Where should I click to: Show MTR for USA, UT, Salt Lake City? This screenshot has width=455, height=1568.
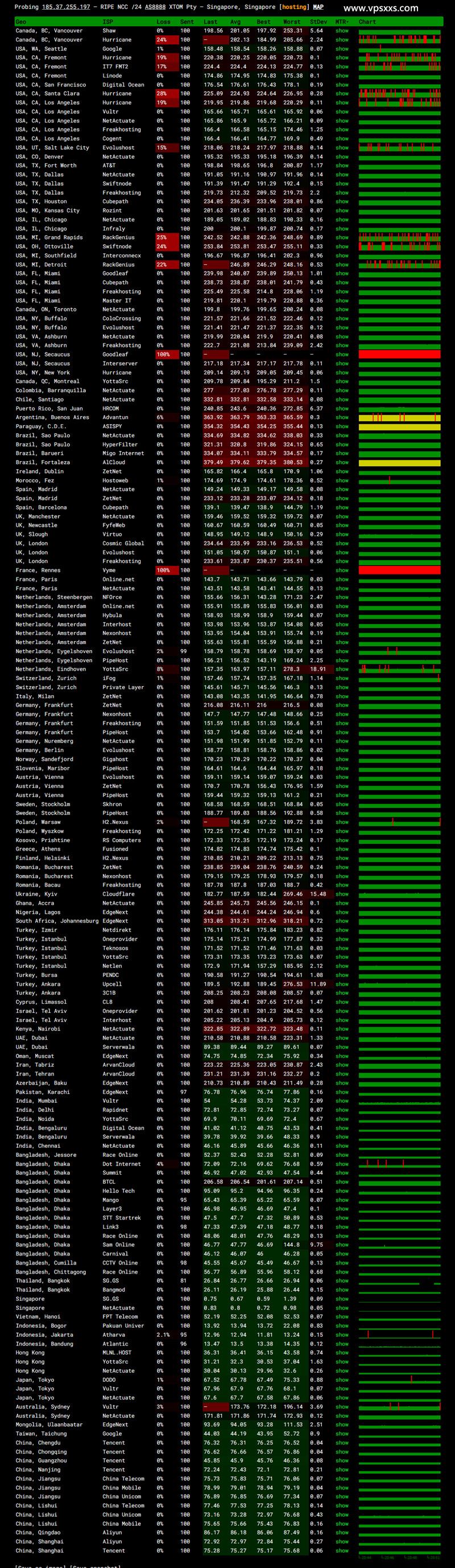coord(342,148)
